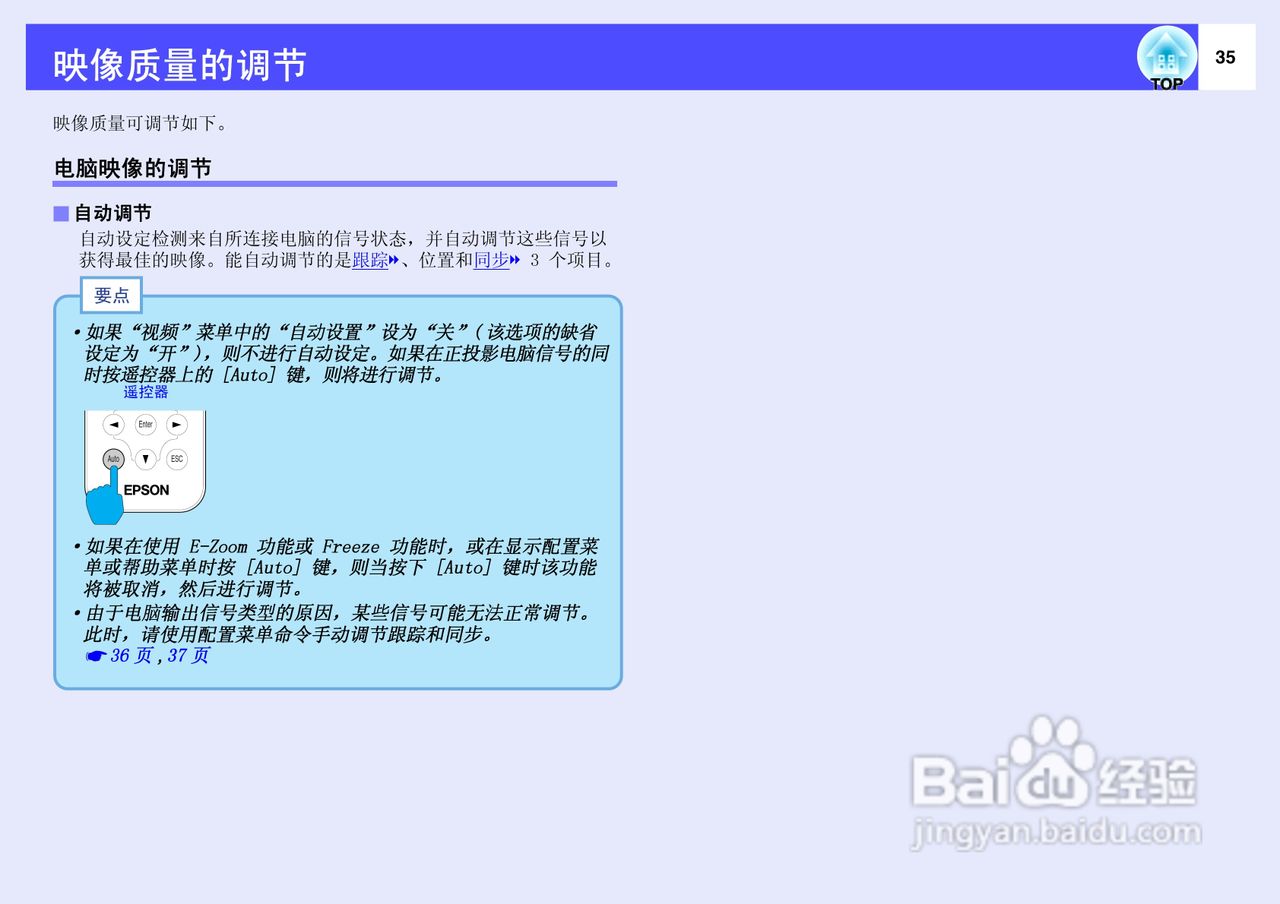Click the Enter button on the remote illustration

146,425
